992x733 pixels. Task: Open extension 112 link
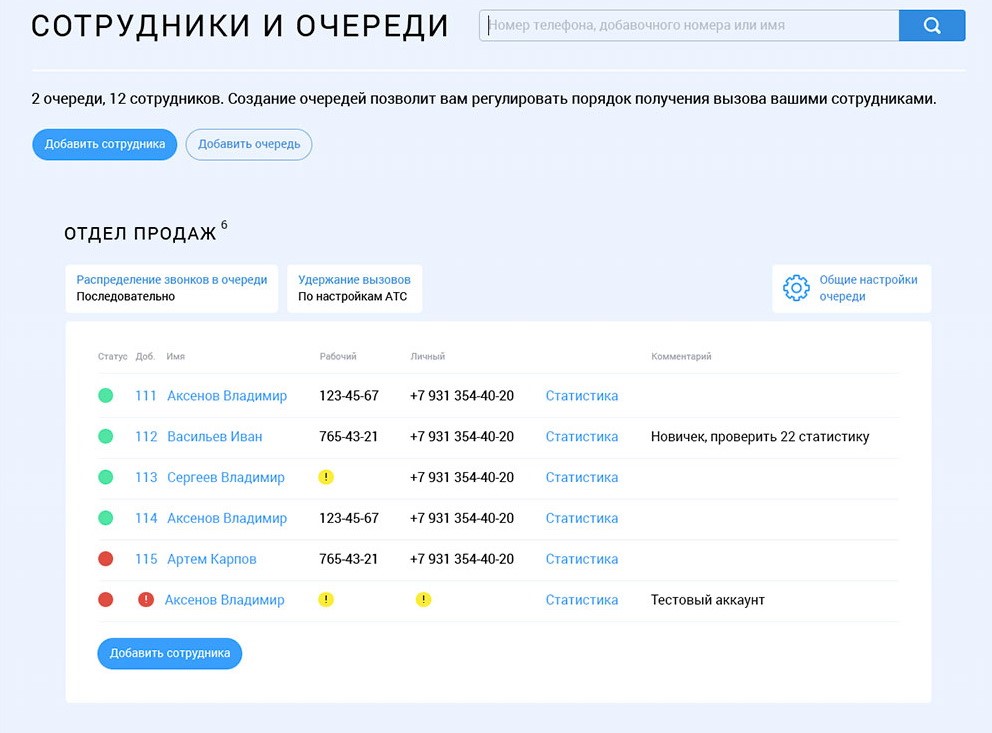coord(146,436)
